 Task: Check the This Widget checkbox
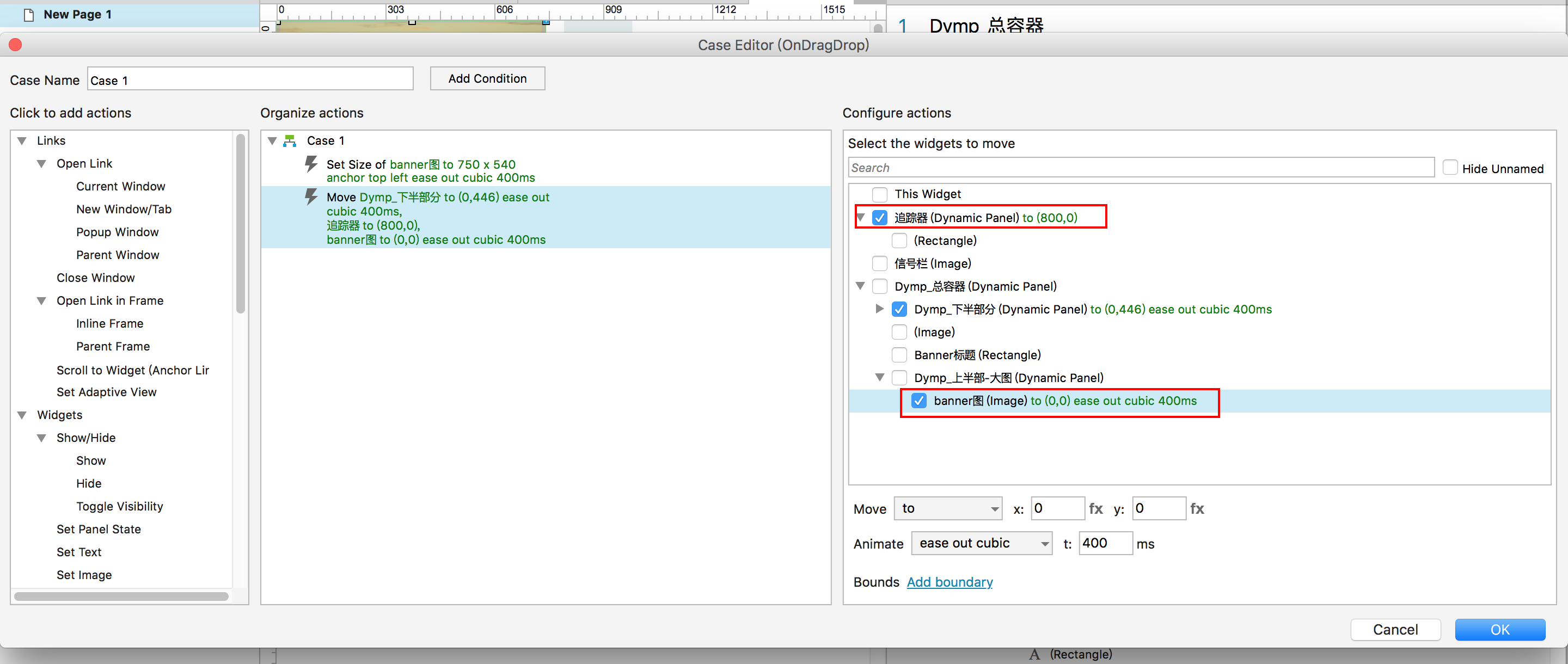coord(880,194)
